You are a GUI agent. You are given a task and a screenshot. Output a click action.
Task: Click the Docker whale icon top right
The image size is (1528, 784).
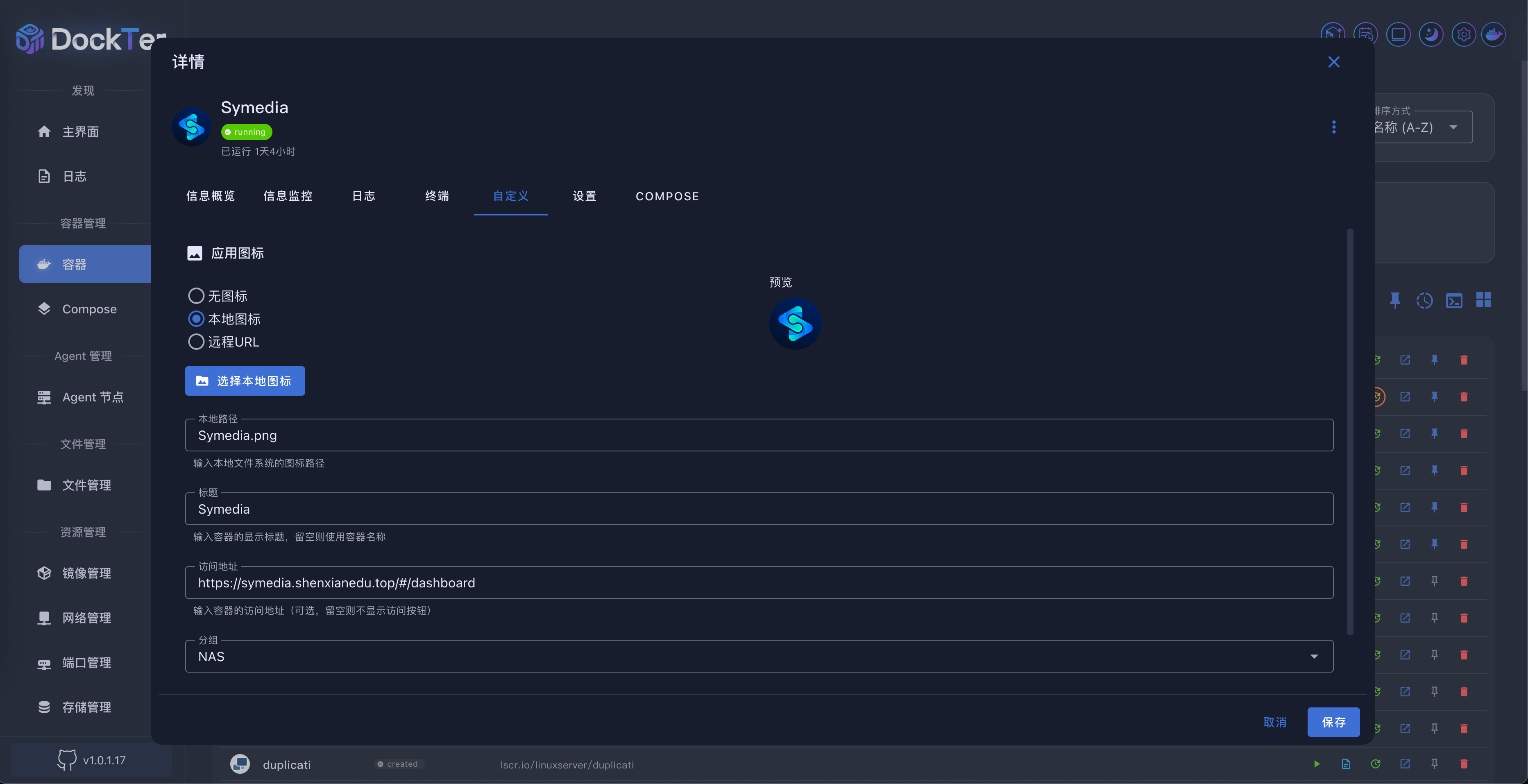(x=1493, y=34)
